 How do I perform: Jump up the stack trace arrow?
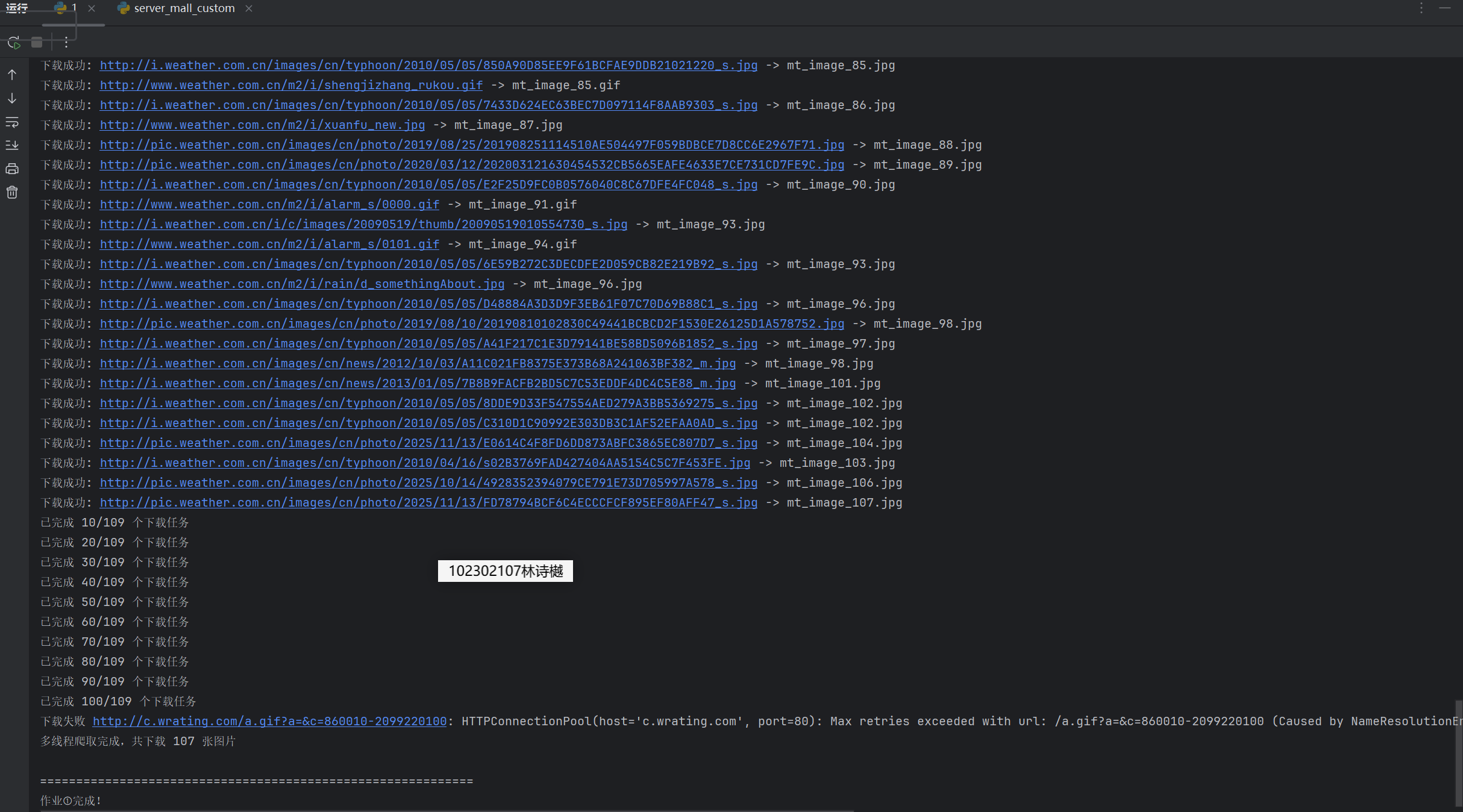12,75
